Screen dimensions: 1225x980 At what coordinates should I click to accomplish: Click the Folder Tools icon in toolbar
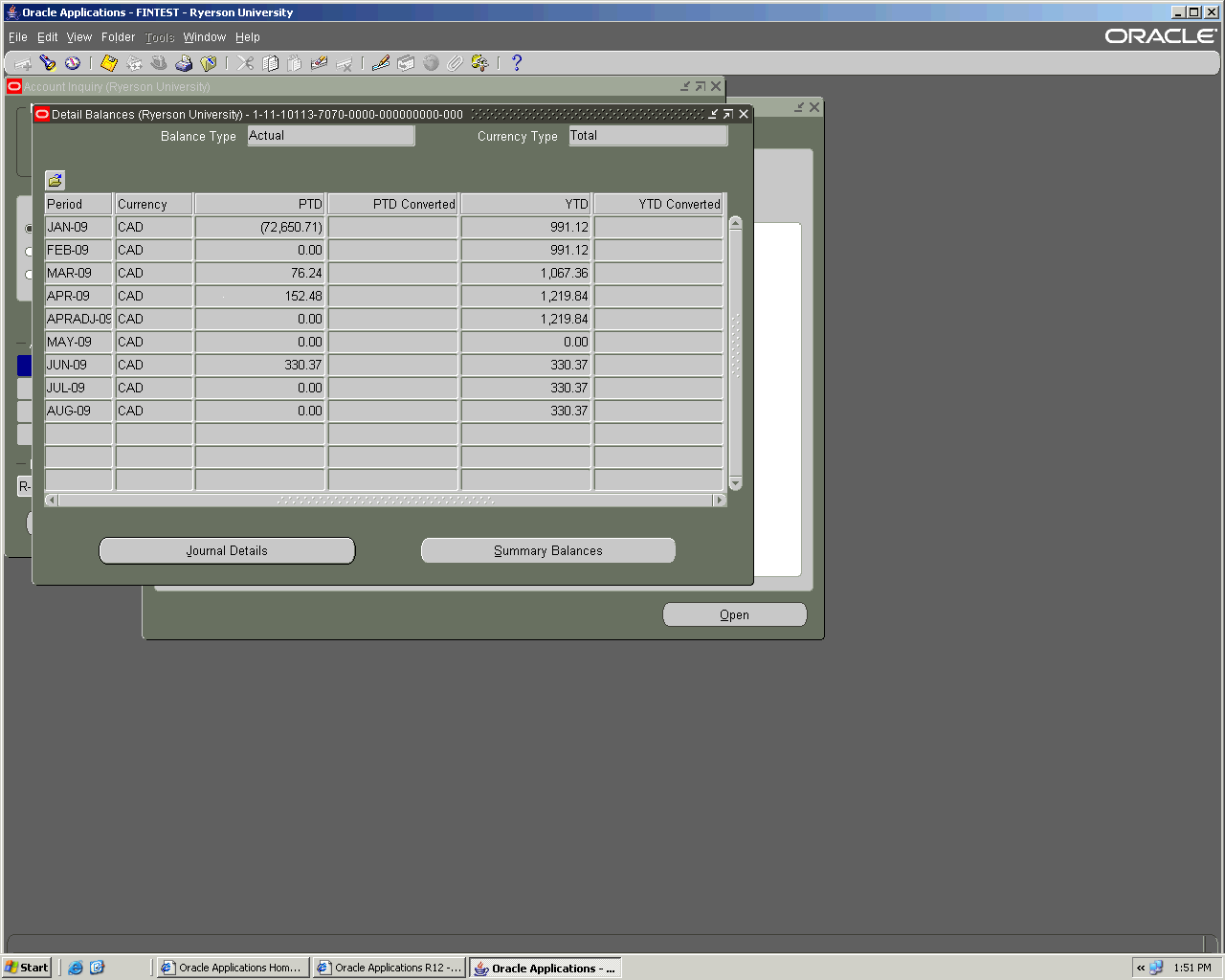tap(479, 63)
